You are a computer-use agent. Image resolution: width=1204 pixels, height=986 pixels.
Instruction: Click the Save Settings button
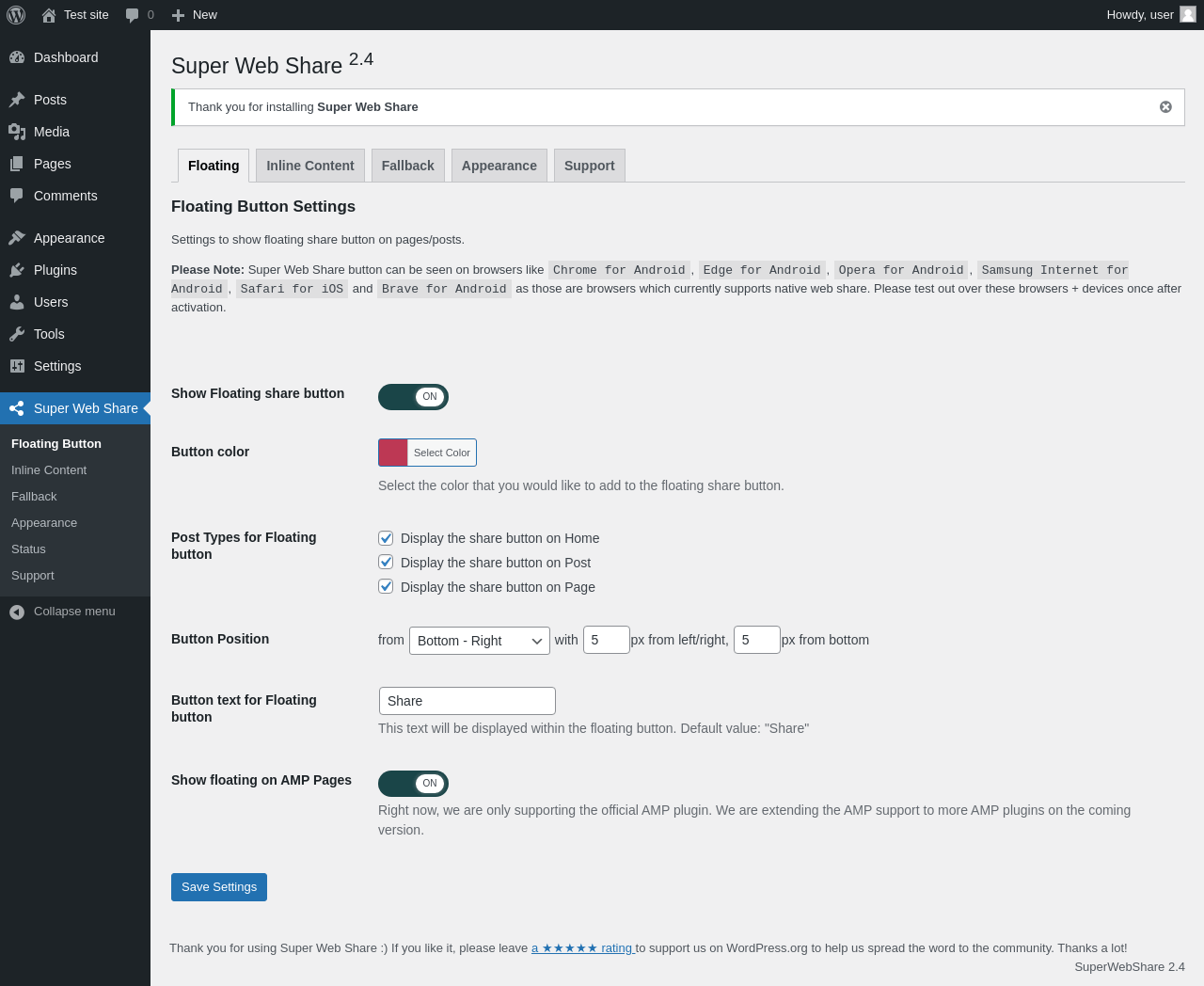tap(219, 887)
